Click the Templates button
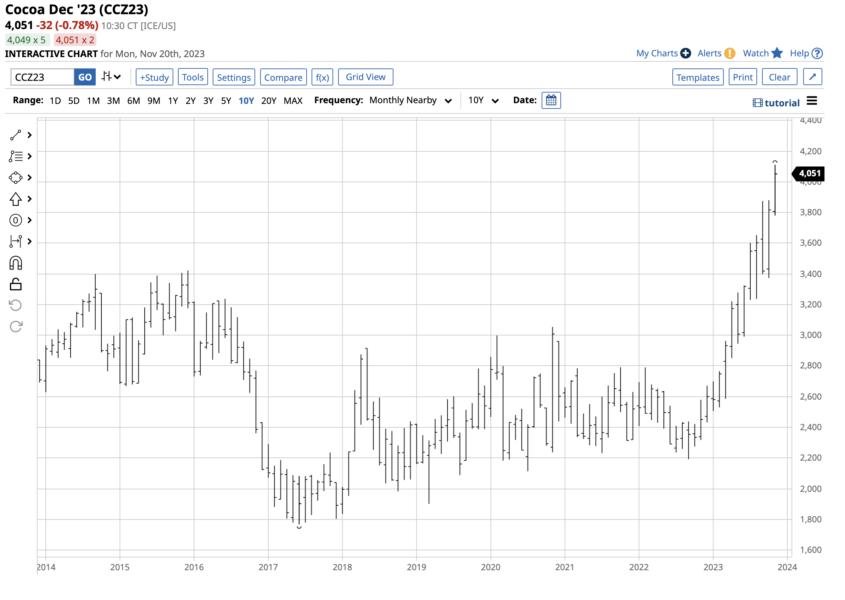 (697, 77)
